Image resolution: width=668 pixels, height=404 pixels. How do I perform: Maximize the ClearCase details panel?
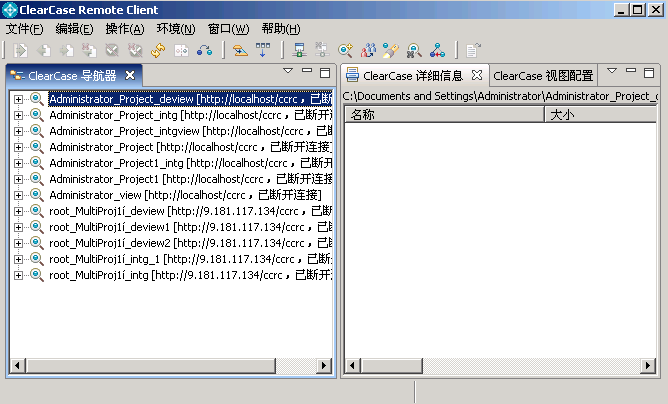point(649,72)
